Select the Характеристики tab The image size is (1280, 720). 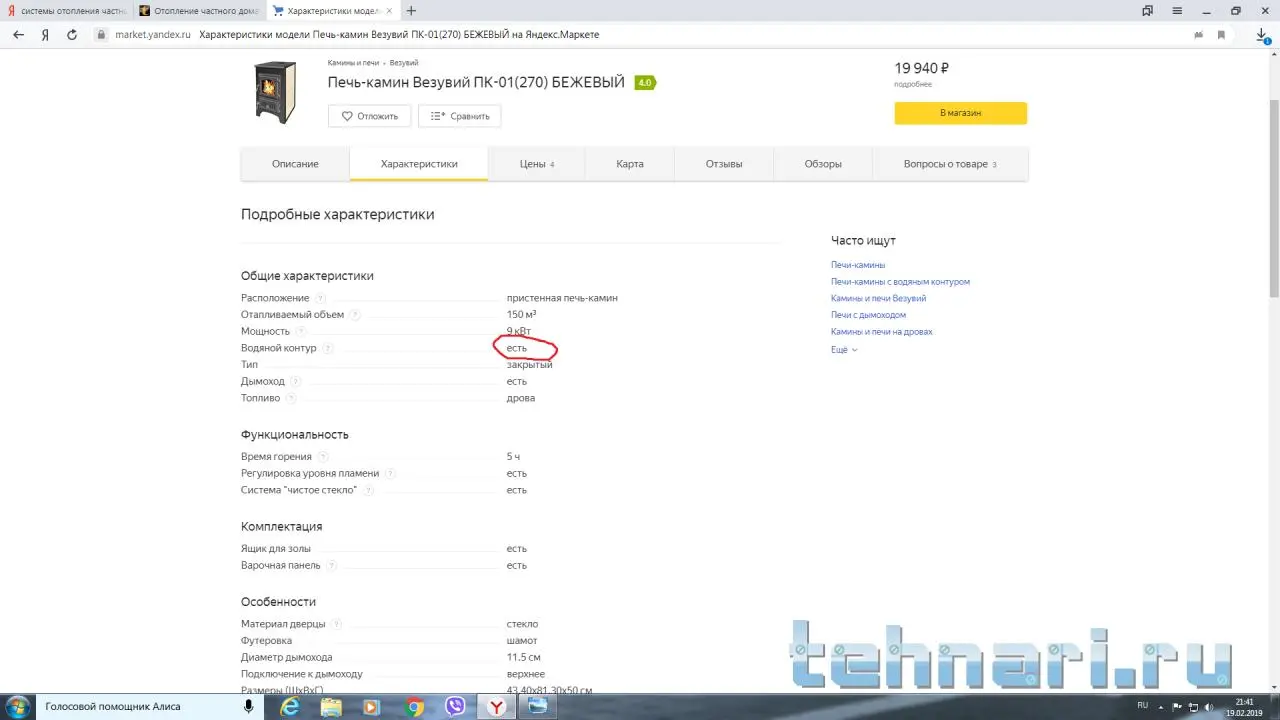click(419, 164)
